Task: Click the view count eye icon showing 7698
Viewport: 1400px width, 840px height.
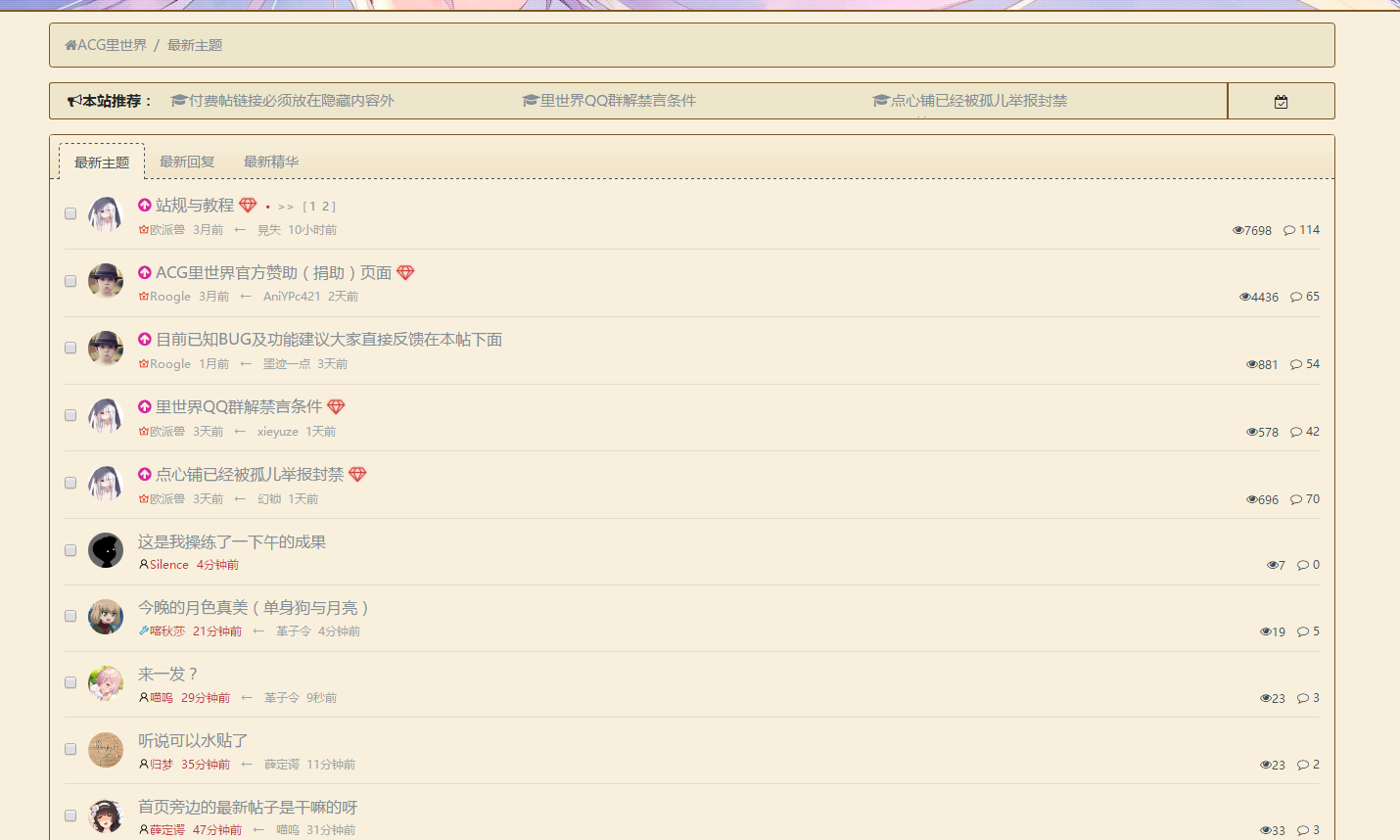Action: pos(1238,231)
